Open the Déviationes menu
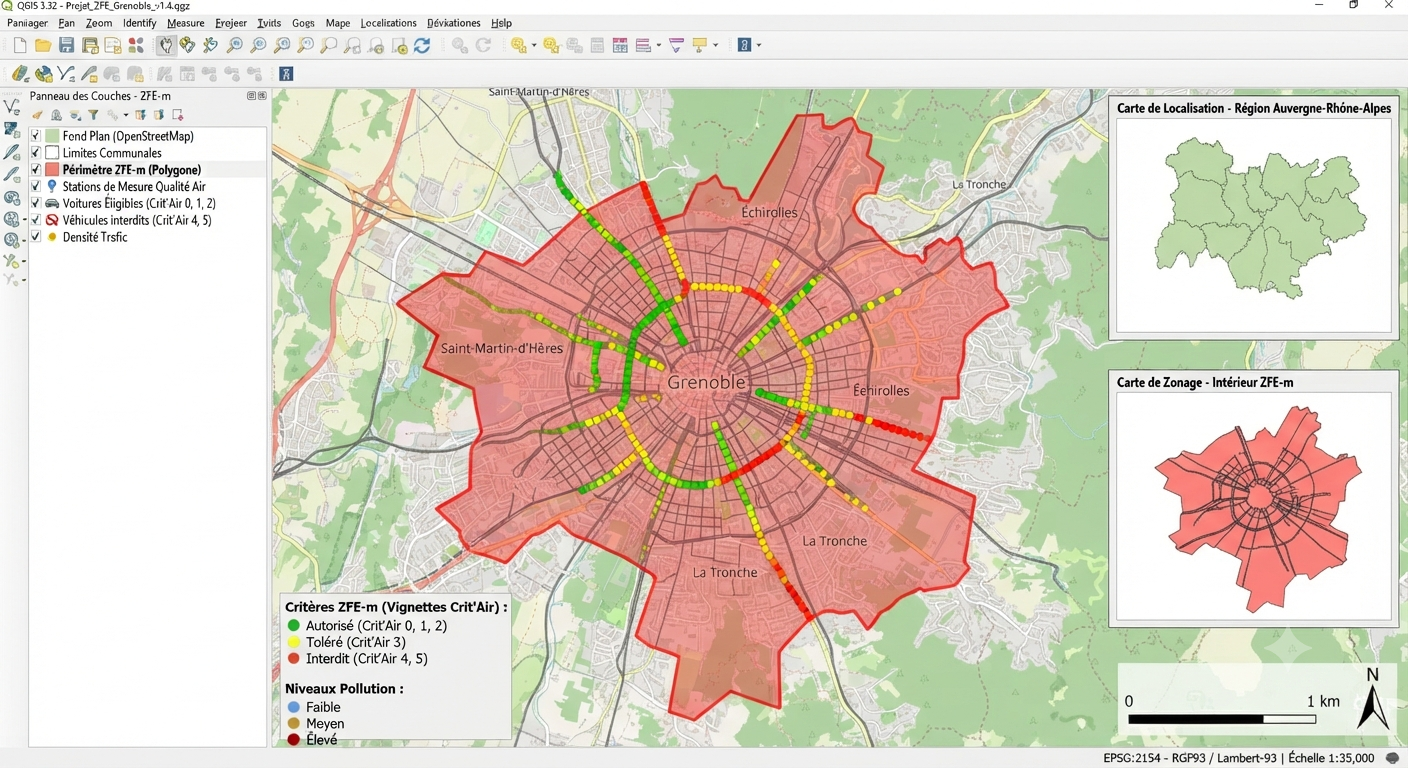The width and height of the screenshot is (1408, 768). [x=453, y=23]
